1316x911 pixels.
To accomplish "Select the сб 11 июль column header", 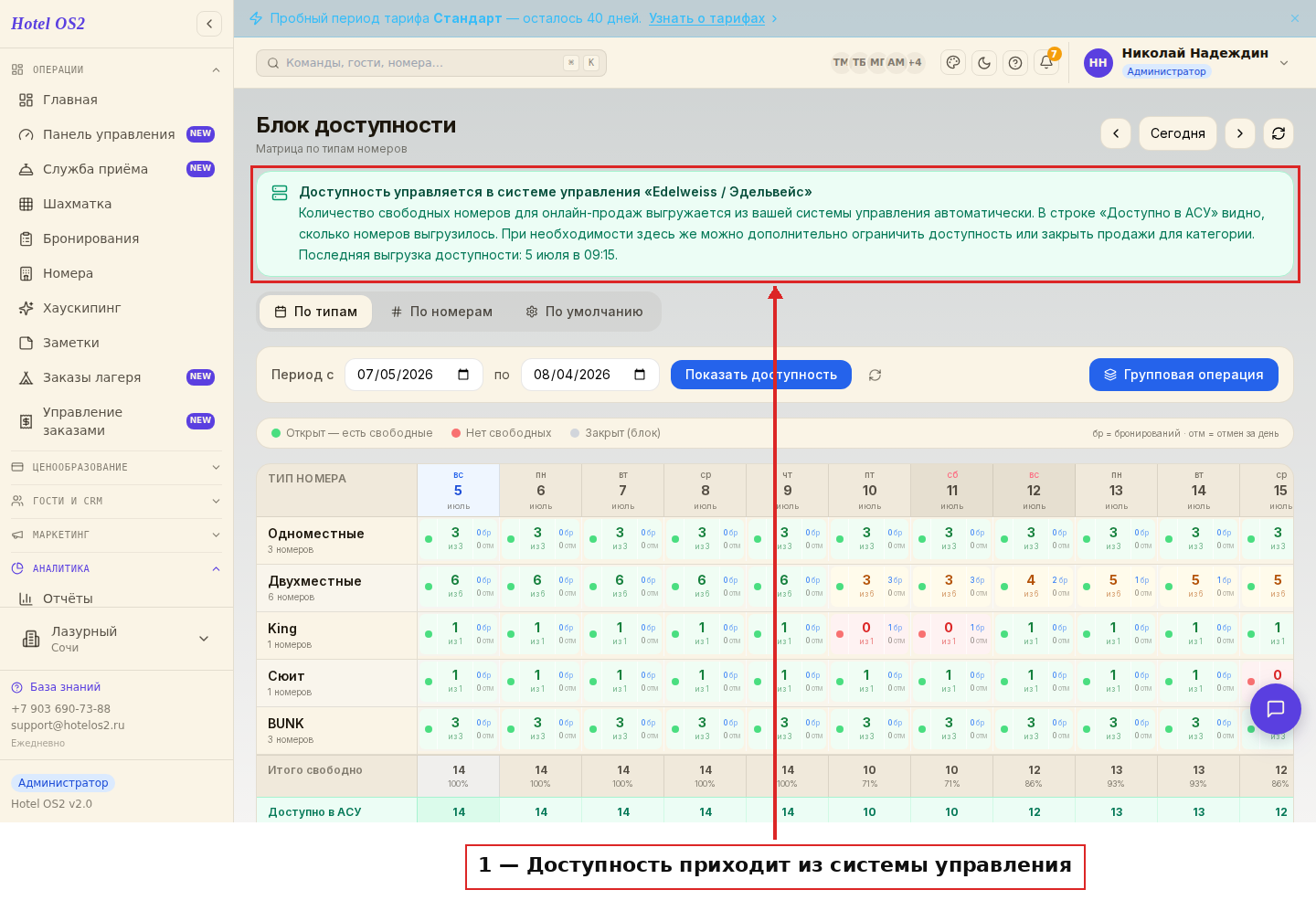I will [x=952, y=491].
